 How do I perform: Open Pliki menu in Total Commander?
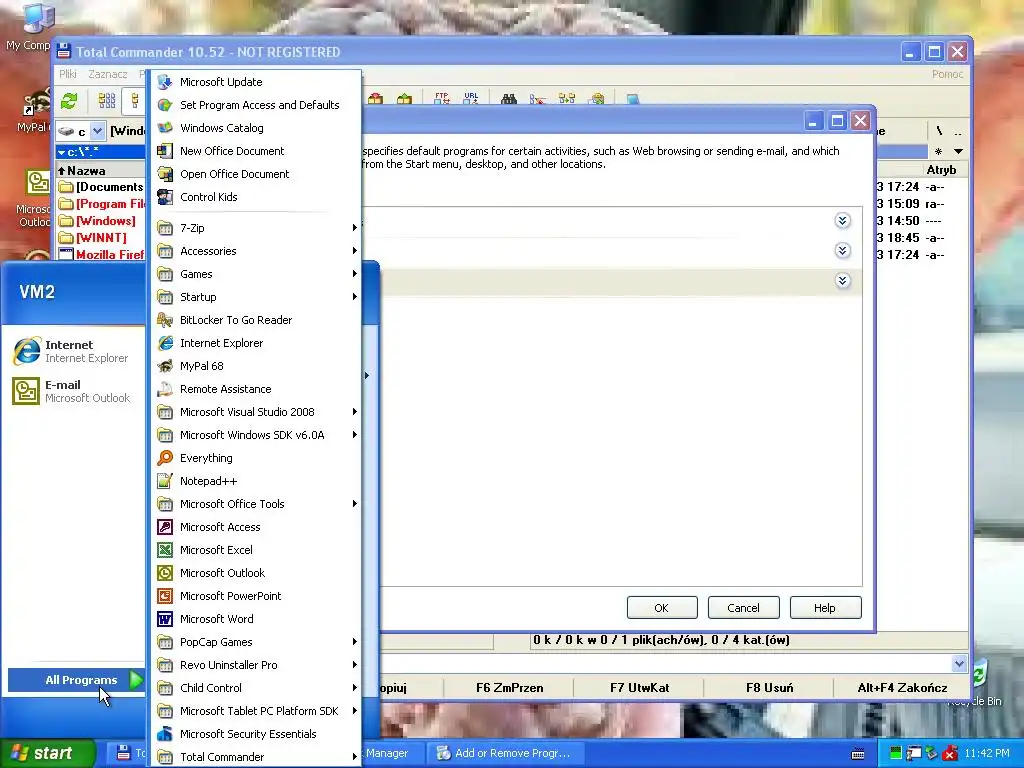coord(68,74)
